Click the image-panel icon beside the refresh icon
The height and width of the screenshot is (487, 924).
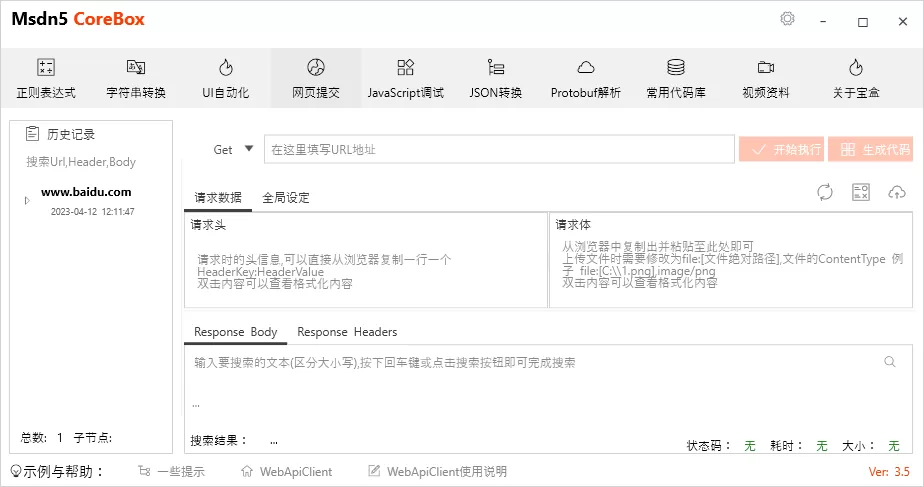click(861, 192)
